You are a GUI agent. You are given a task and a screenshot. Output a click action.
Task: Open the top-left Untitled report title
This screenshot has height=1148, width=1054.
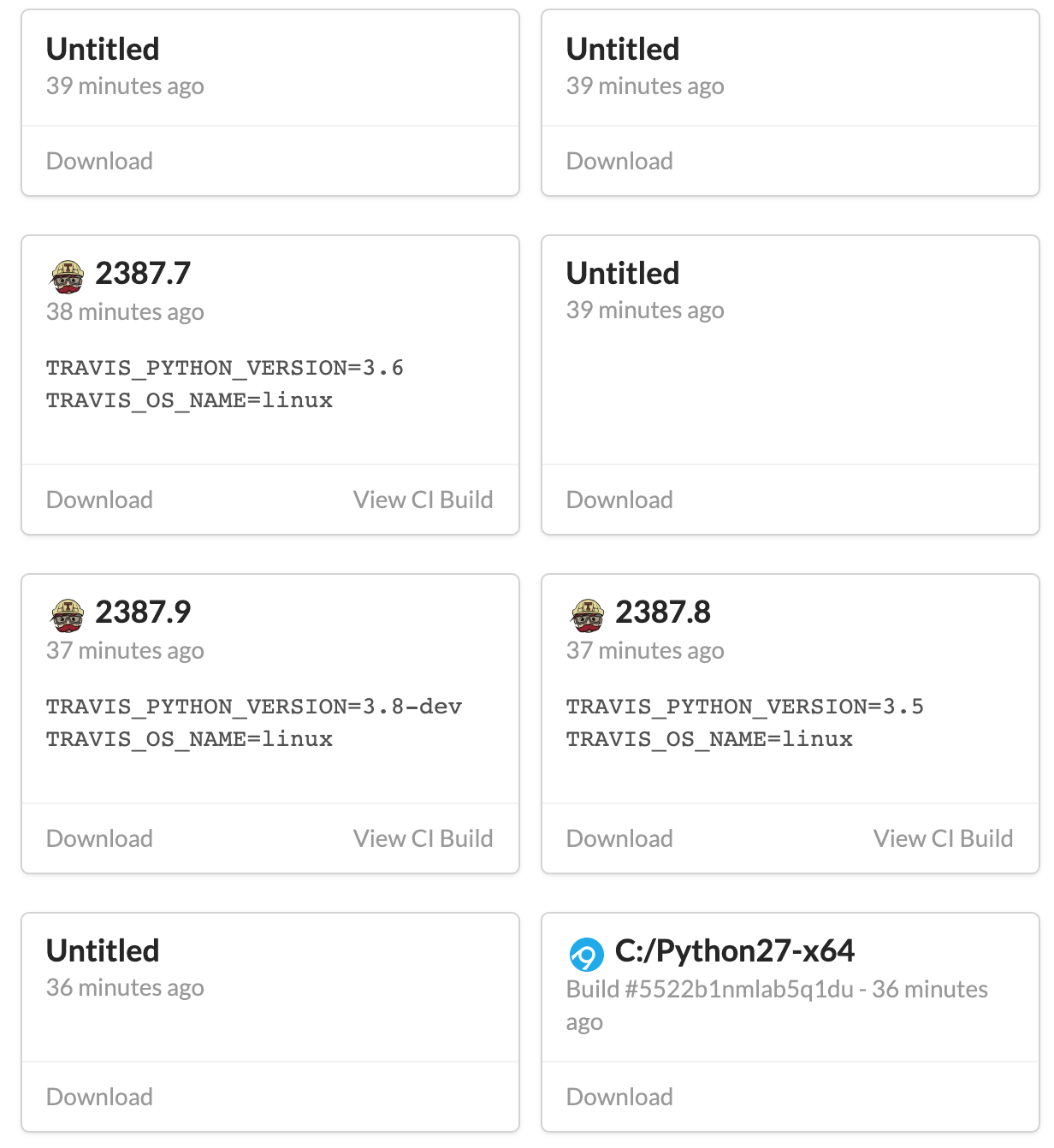coord(103,50)
